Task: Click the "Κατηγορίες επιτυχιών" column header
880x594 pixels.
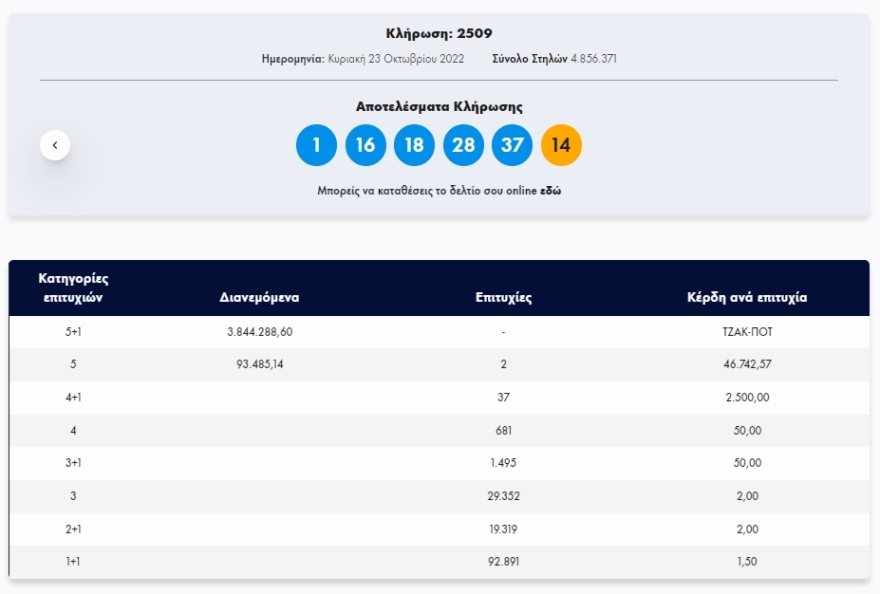Action: tap(73, 287)
